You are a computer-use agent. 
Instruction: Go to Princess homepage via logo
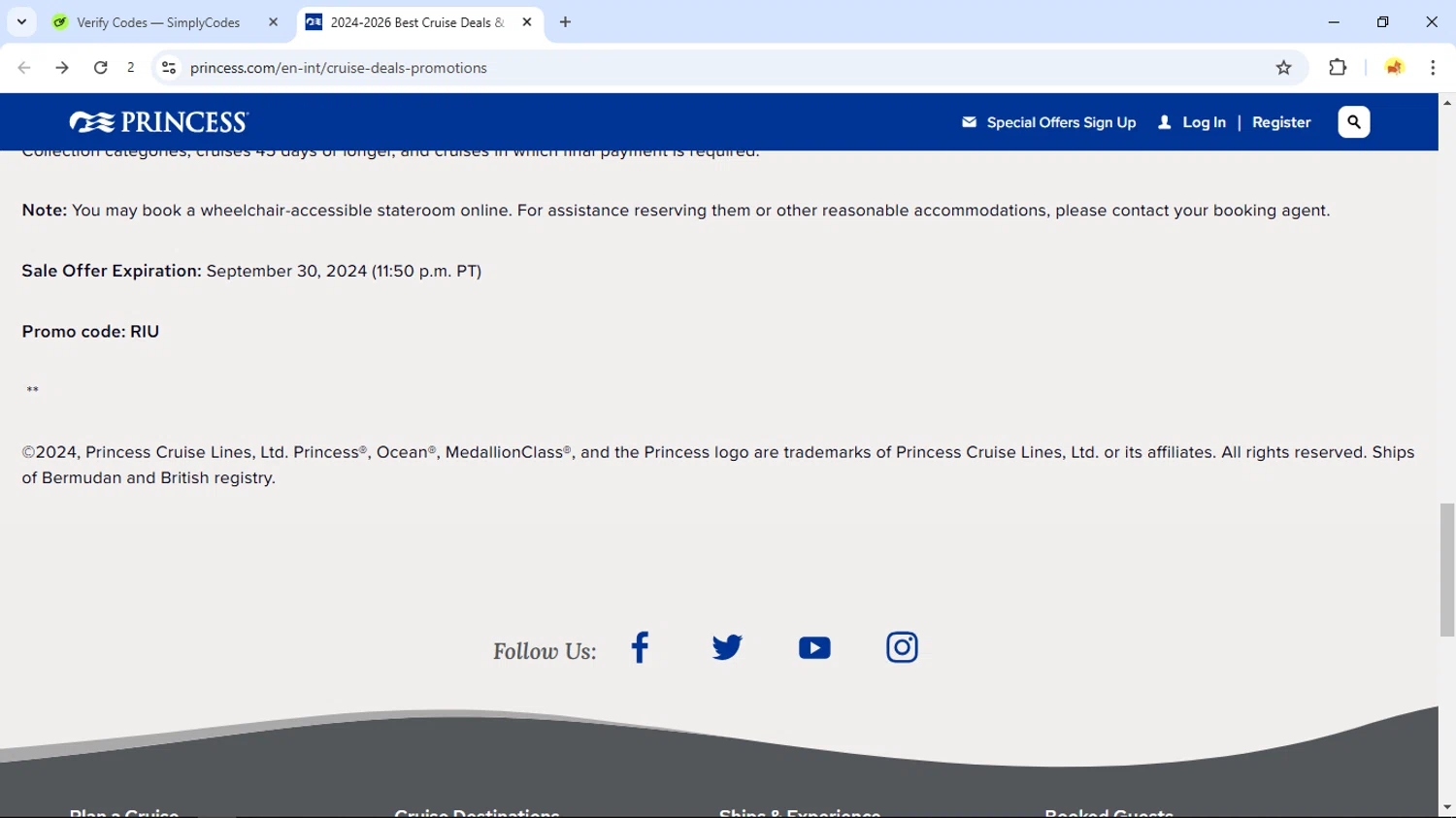click(159, 122)
